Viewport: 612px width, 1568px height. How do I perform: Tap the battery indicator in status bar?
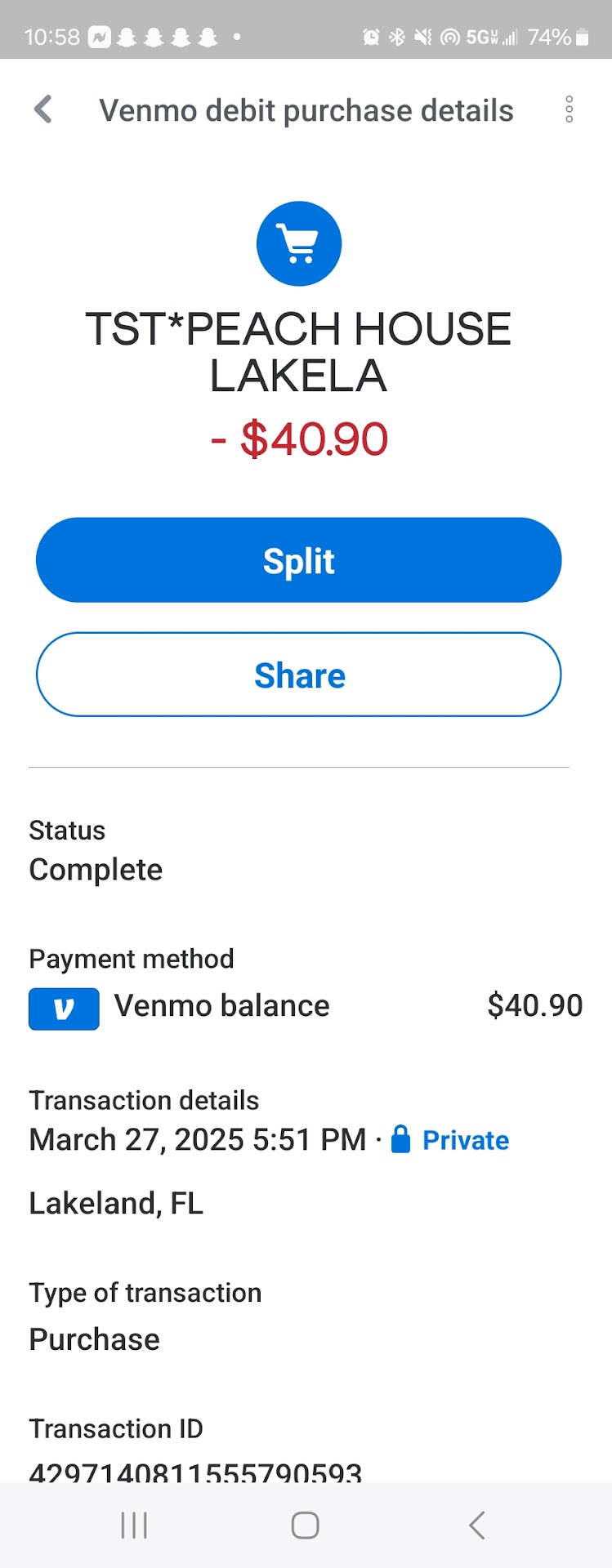pos(582,37)
